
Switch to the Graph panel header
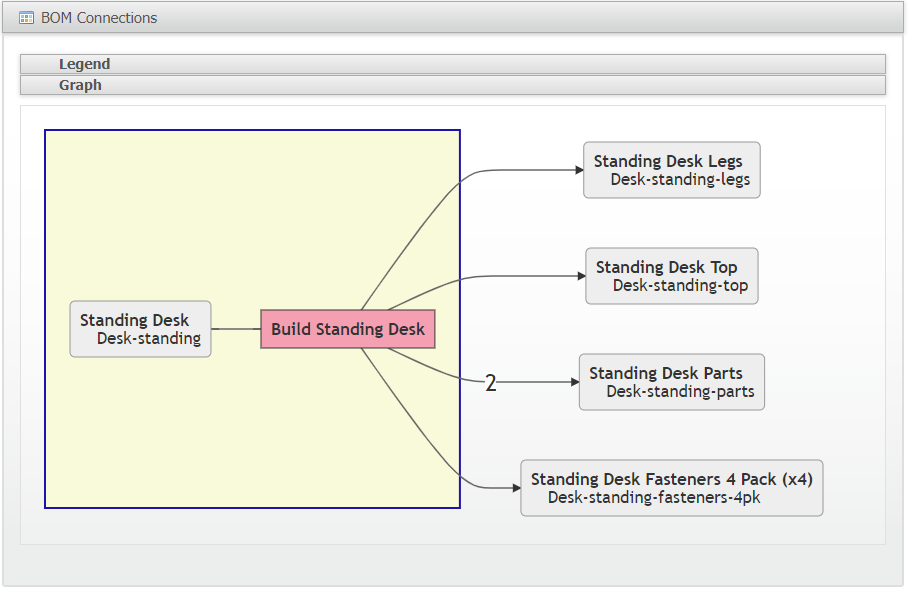click(x=80, y=85)
